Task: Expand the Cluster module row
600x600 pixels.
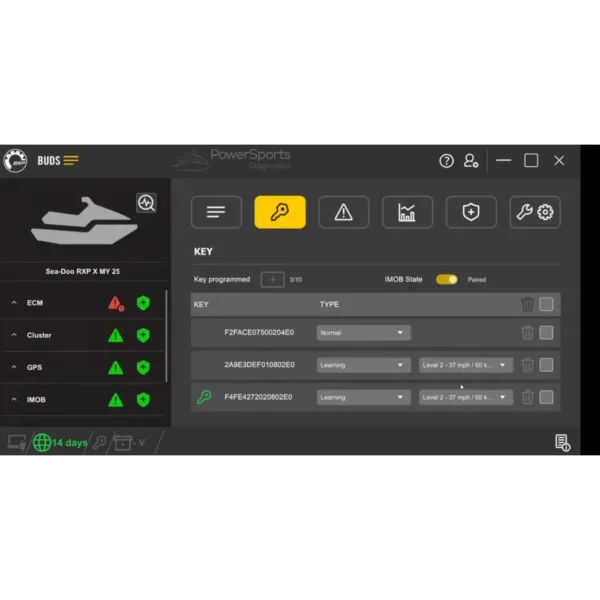Action: 15,335
